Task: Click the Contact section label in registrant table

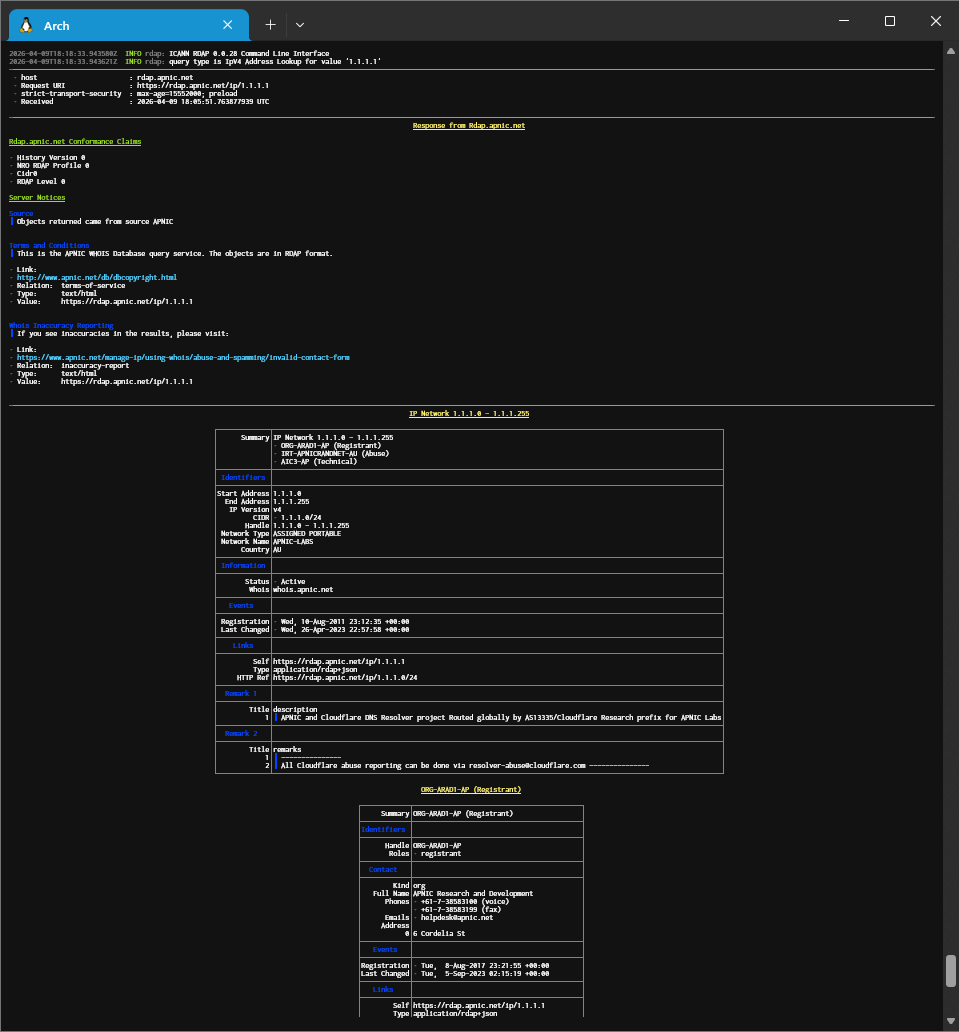Action: (382, 870)
